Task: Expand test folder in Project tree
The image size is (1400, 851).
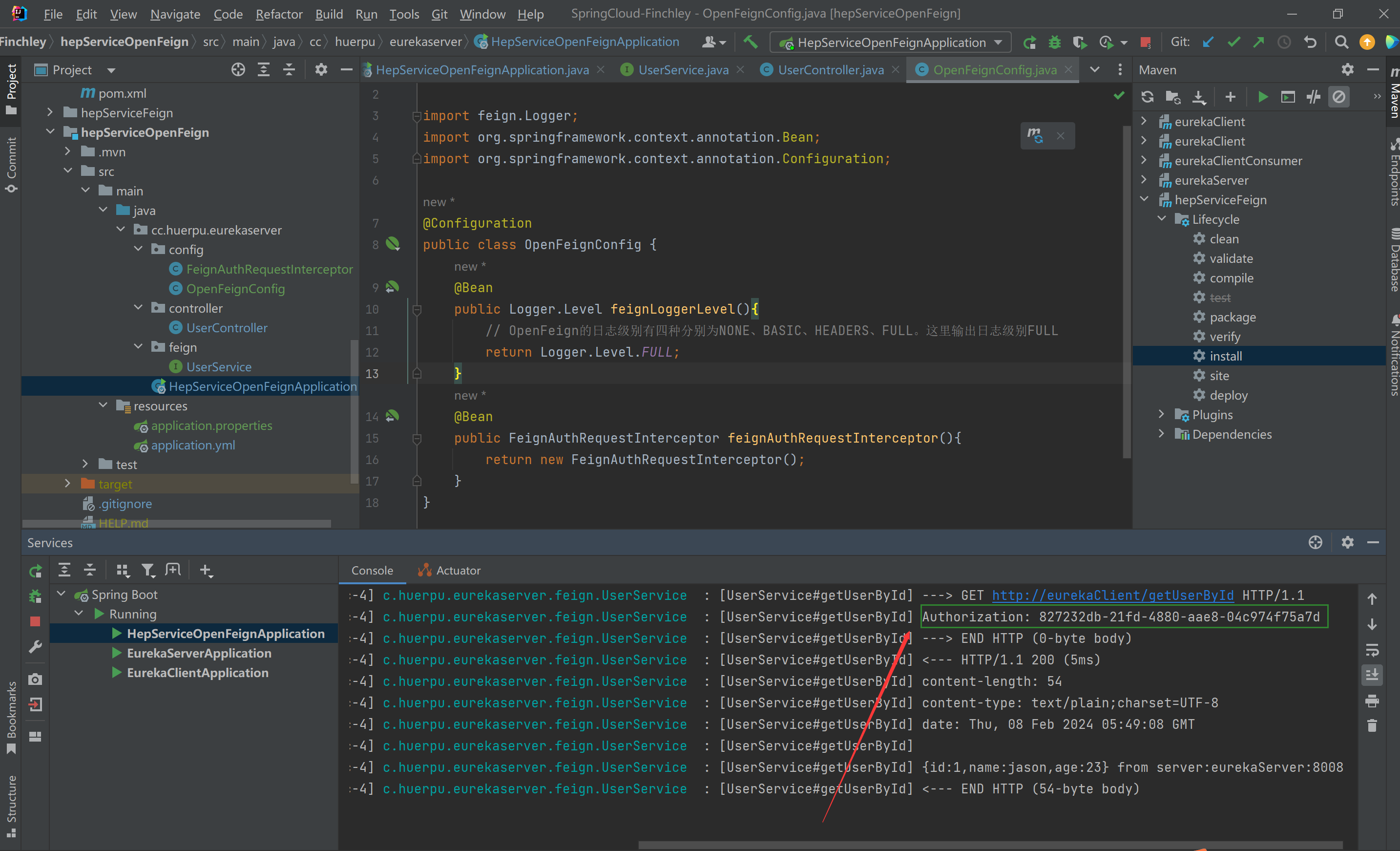Action: coord(85,465)
